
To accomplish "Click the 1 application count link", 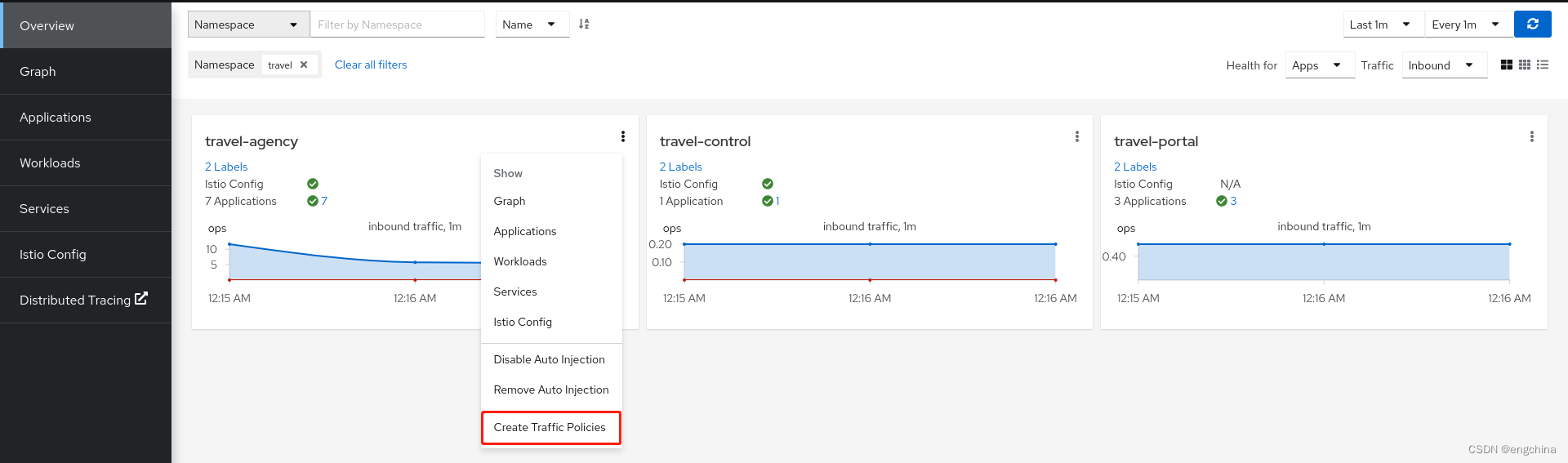I will (x=777, y=201).
